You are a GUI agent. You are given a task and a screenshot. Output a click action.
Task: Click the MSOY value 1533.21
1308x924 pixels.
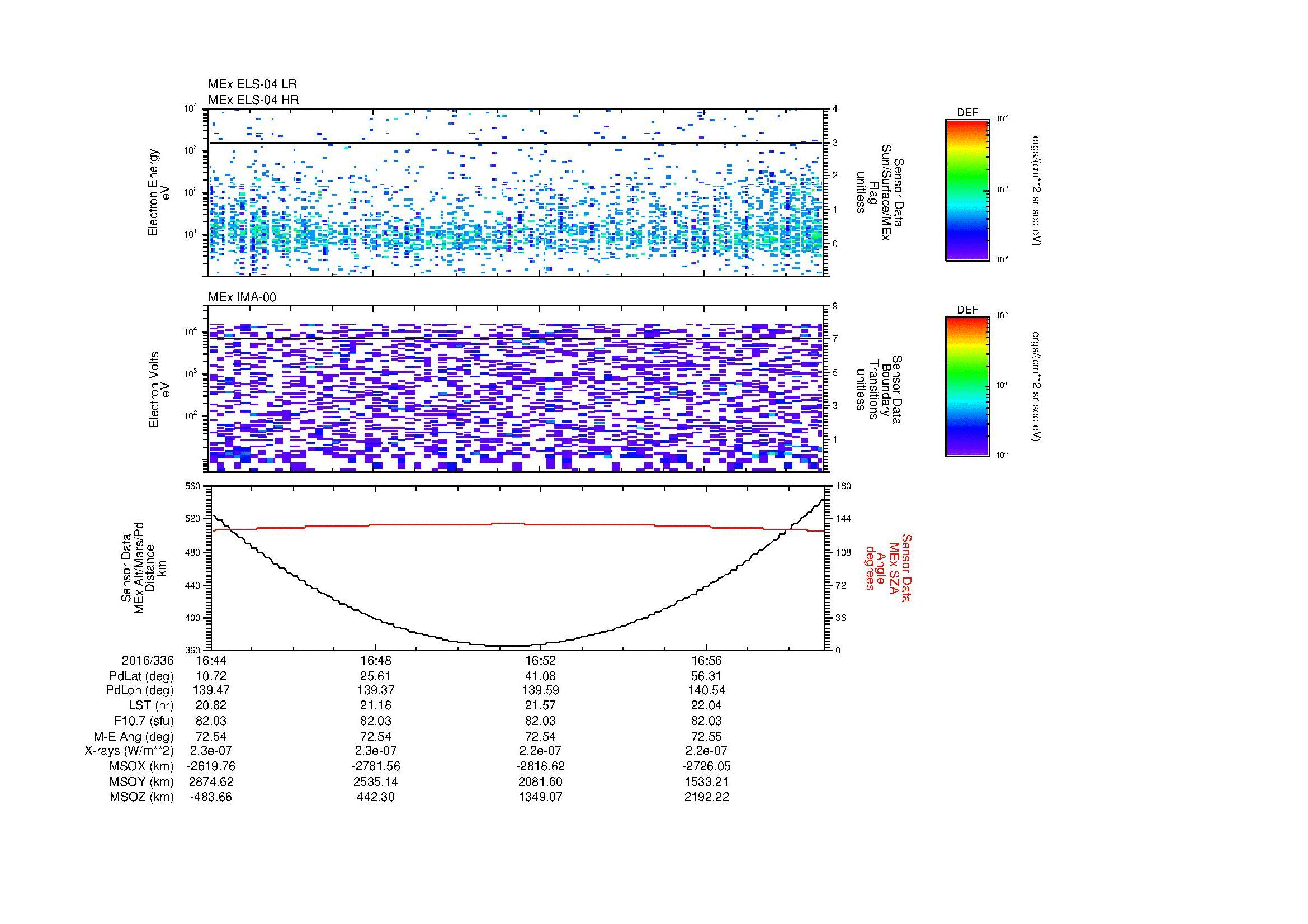[x=706, y=781]
